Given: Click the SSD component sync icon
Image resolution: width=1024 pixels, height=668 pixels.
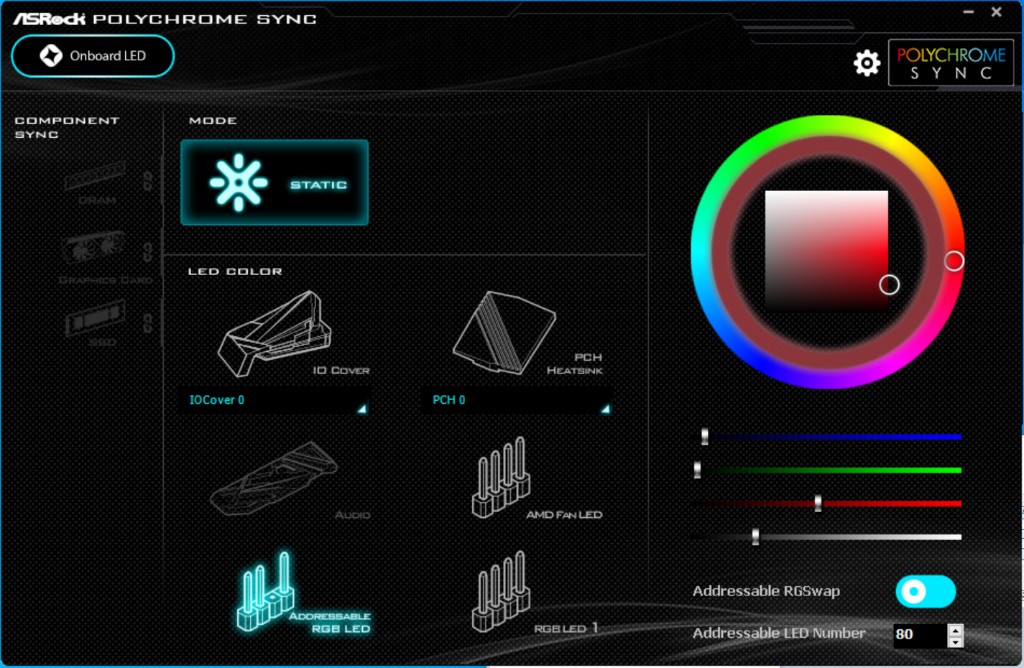Looking at the screenshot, I should (95, 317).
